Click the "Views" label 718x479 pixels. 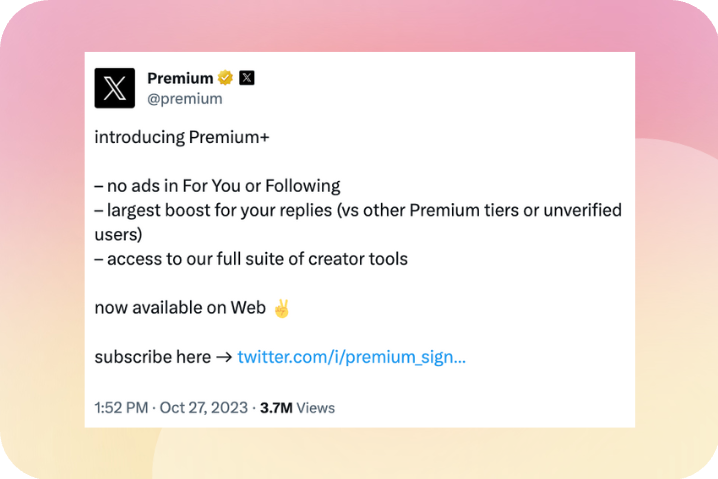315,408
